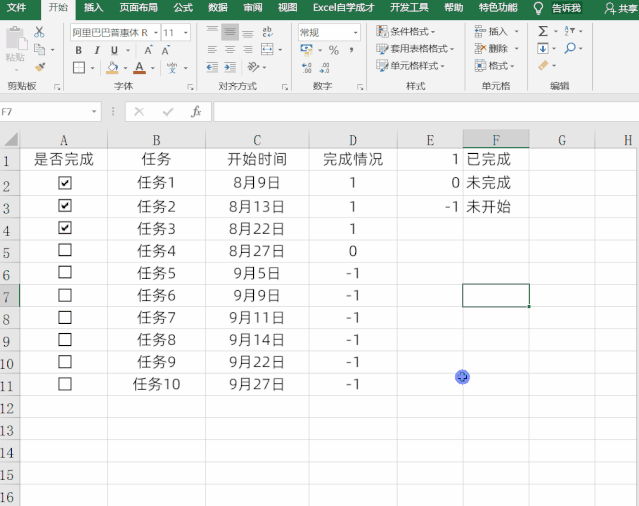Click the insert function fx button
Image resolution: width=639 pixels, height=506 pixels.
196,112
